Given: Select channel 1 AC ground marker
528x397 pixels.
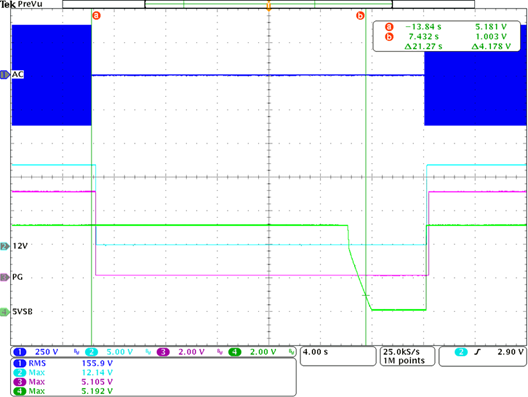Looking at the screenshot, I should [x=5, y=75].
